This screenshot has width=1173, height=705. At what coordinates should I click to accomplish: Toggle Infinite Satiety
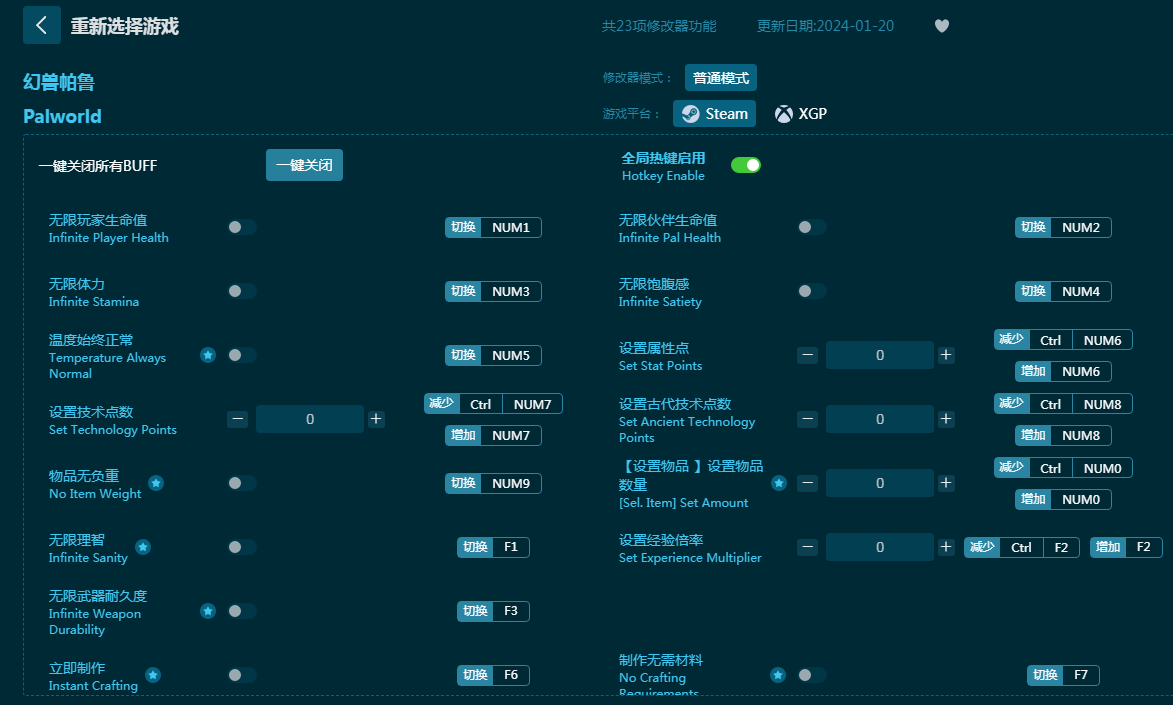tap(812, 291)
